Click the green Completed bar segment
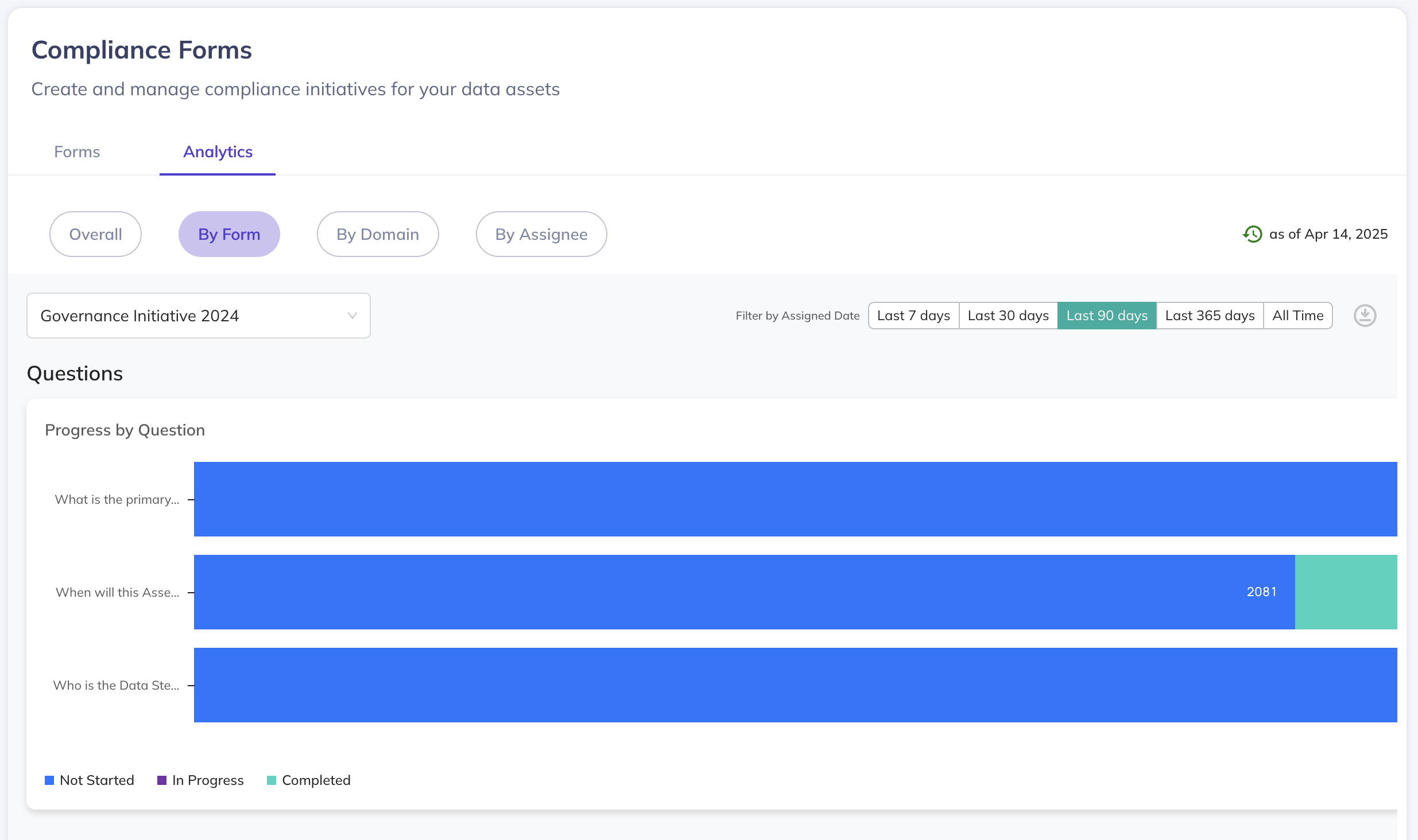The width and height of the screenshot is (1418, 840). [x=1346, y=592]
